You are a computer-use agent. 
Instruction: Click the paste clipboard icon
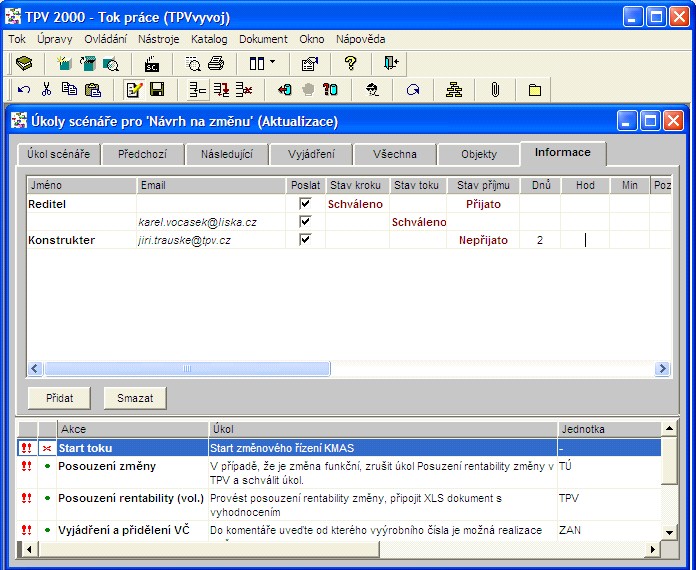coord(93,90)
